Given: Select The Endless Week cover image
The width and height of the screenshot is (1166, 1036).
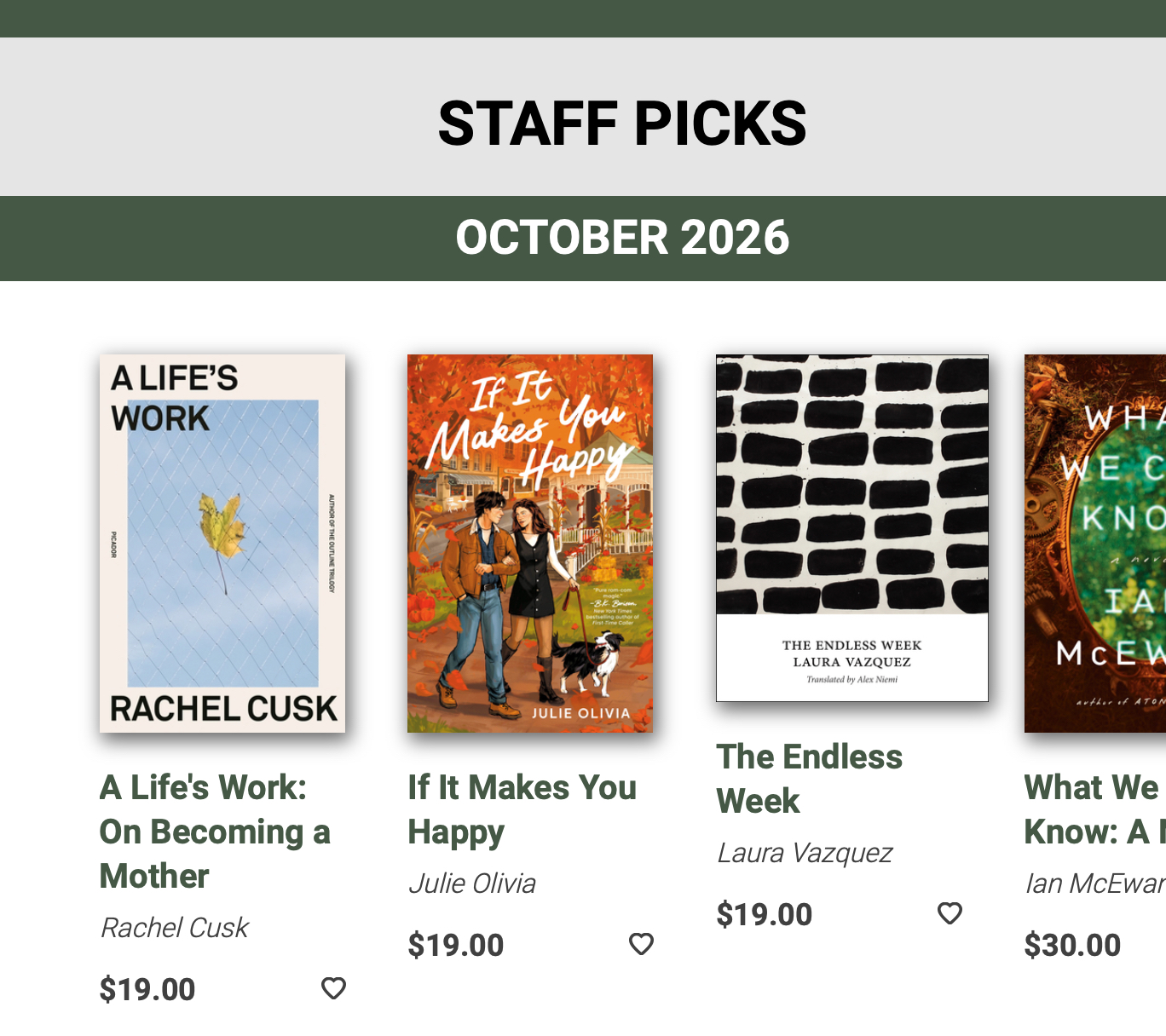Looking at the screenshot, I should [x=852, y=528].
